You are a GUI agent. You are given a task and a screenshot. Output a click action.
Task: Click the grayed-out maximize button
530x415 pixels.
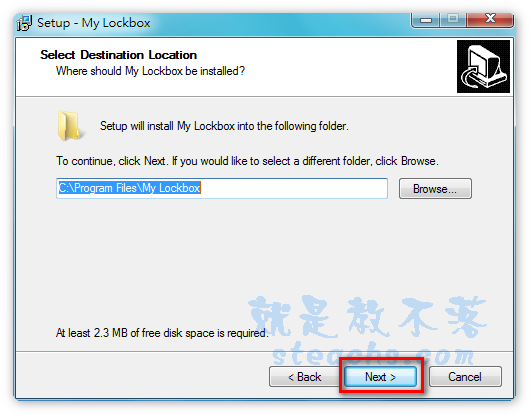tap(453, 19)
